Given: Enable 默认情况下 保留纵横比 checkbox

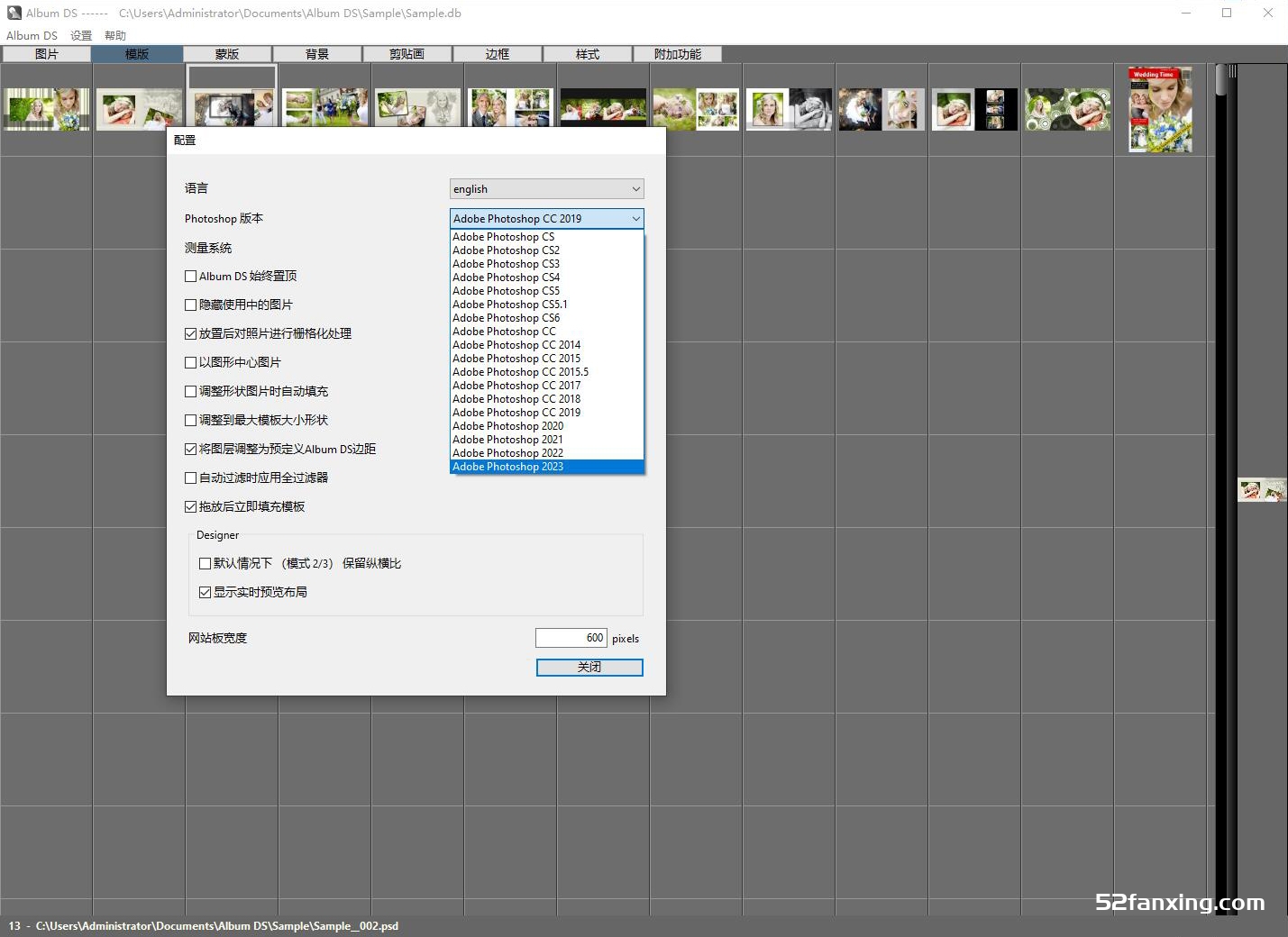Looking at the screenshot, I should pyautogui.click(x=205, y=564).
